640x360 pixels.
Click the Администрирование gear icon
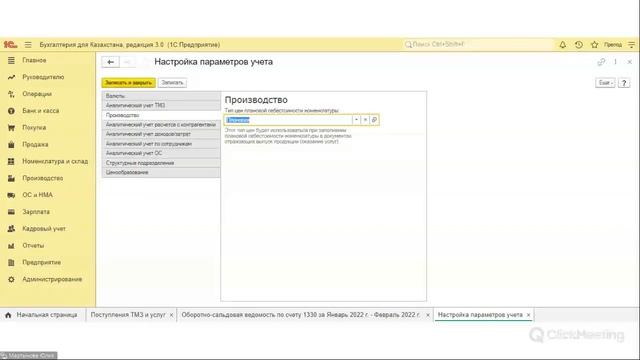pos(11,280)
